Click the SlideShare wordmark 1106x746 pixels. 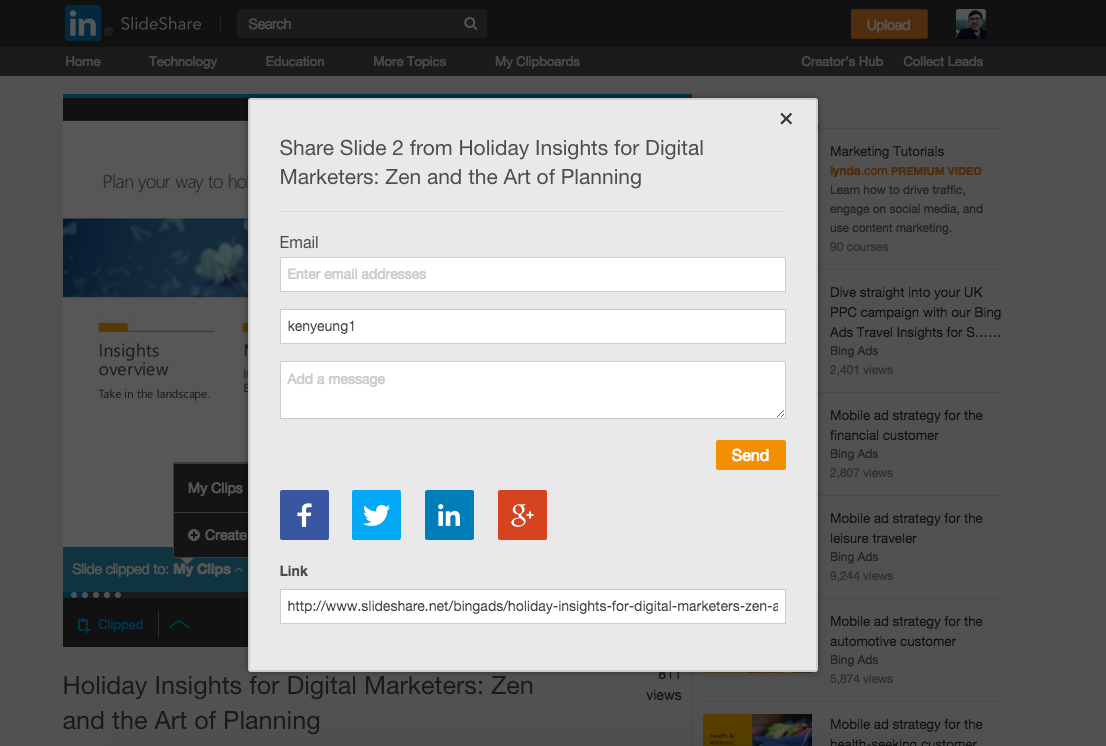point(161,24)
